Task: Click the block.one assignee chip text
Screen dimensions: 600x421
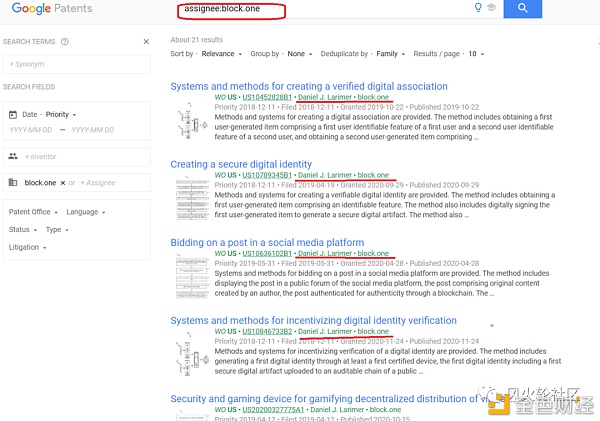Action: tap(40, 183)
